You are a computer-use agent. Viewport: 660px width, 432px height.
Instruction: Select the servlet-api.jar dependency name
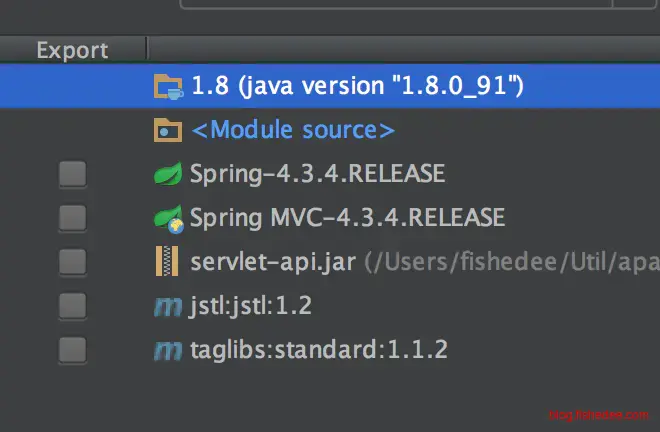point(273,261)
